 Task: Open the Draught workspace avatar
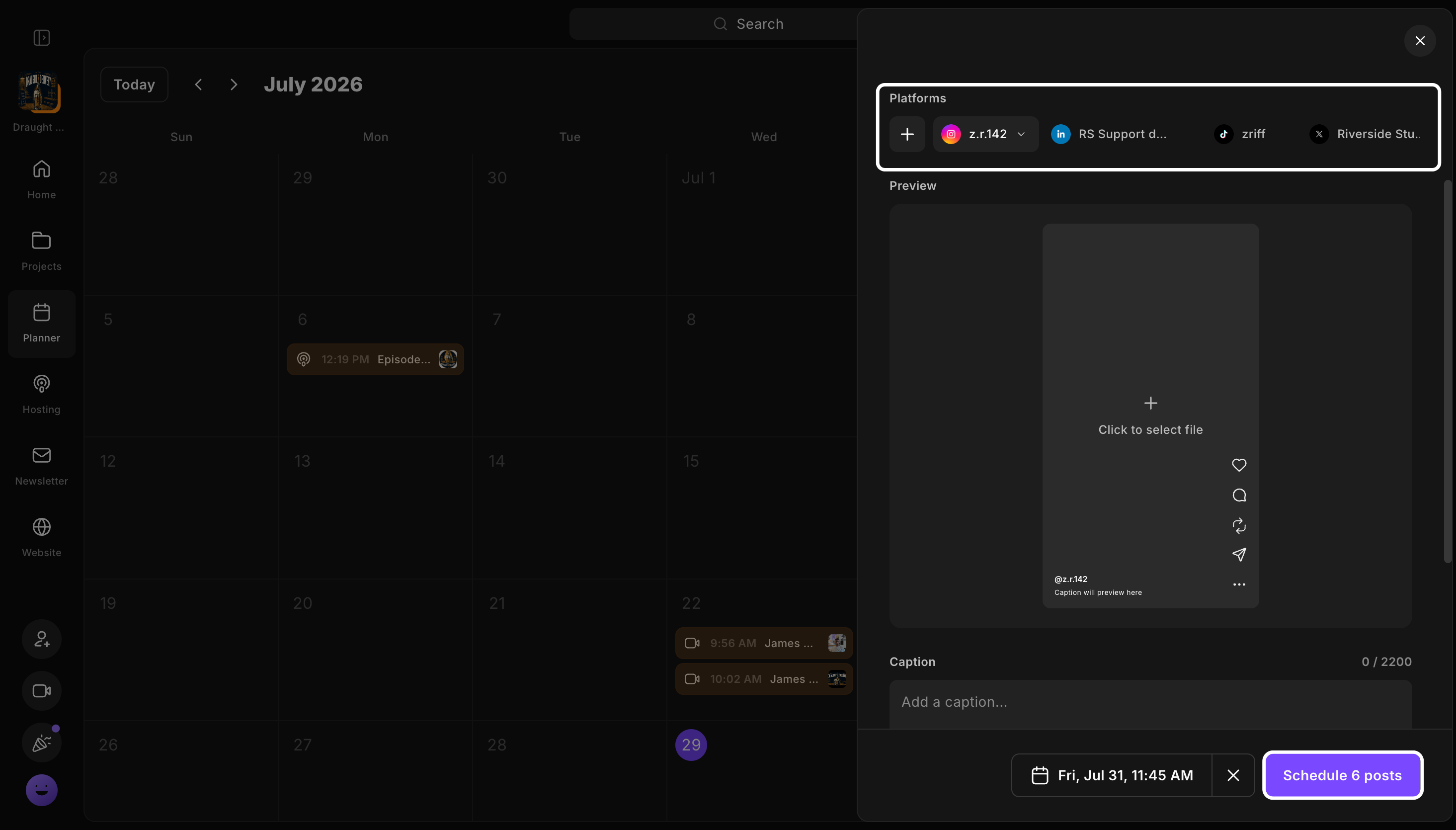click(39, 92)
